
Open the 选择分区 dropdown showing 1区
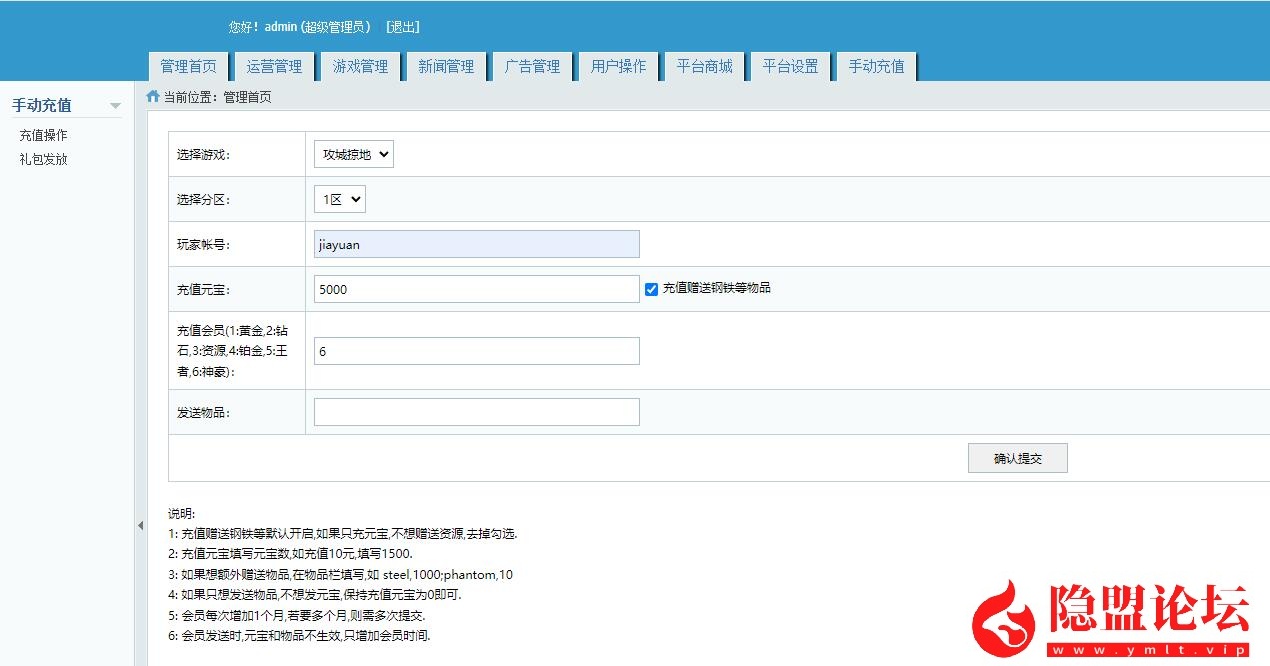click(339, 199)
